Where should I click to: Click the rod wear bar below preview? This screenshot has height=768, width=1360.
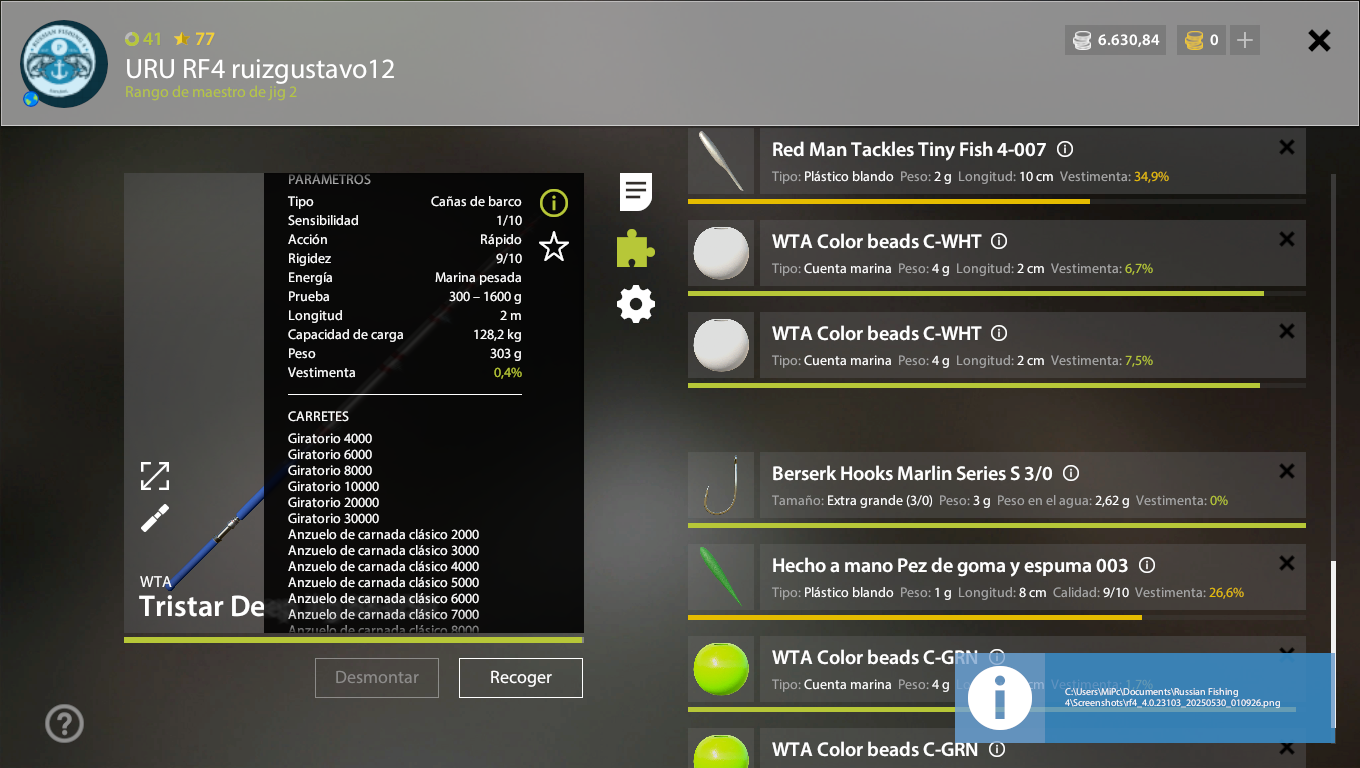[x=354, y=639]
